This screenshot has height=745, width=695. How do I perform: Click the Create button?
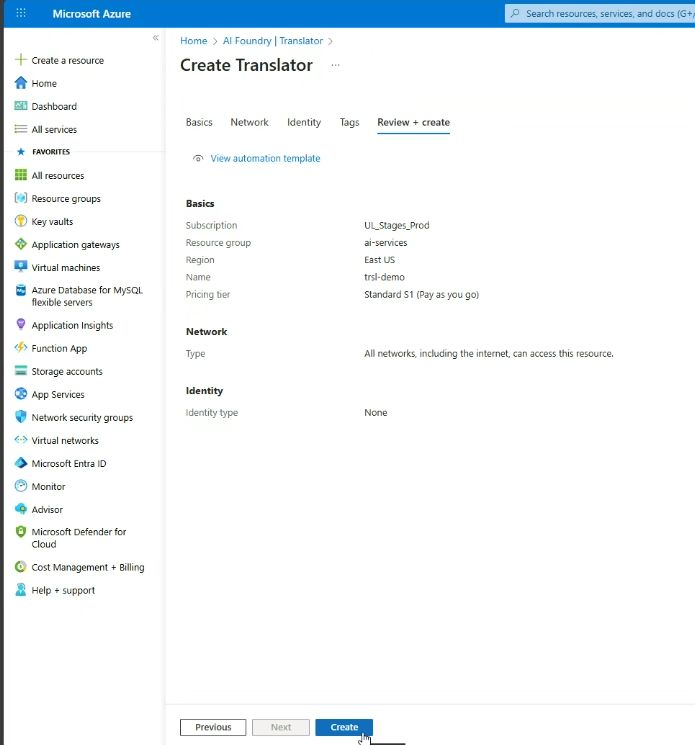pos(344,727)
